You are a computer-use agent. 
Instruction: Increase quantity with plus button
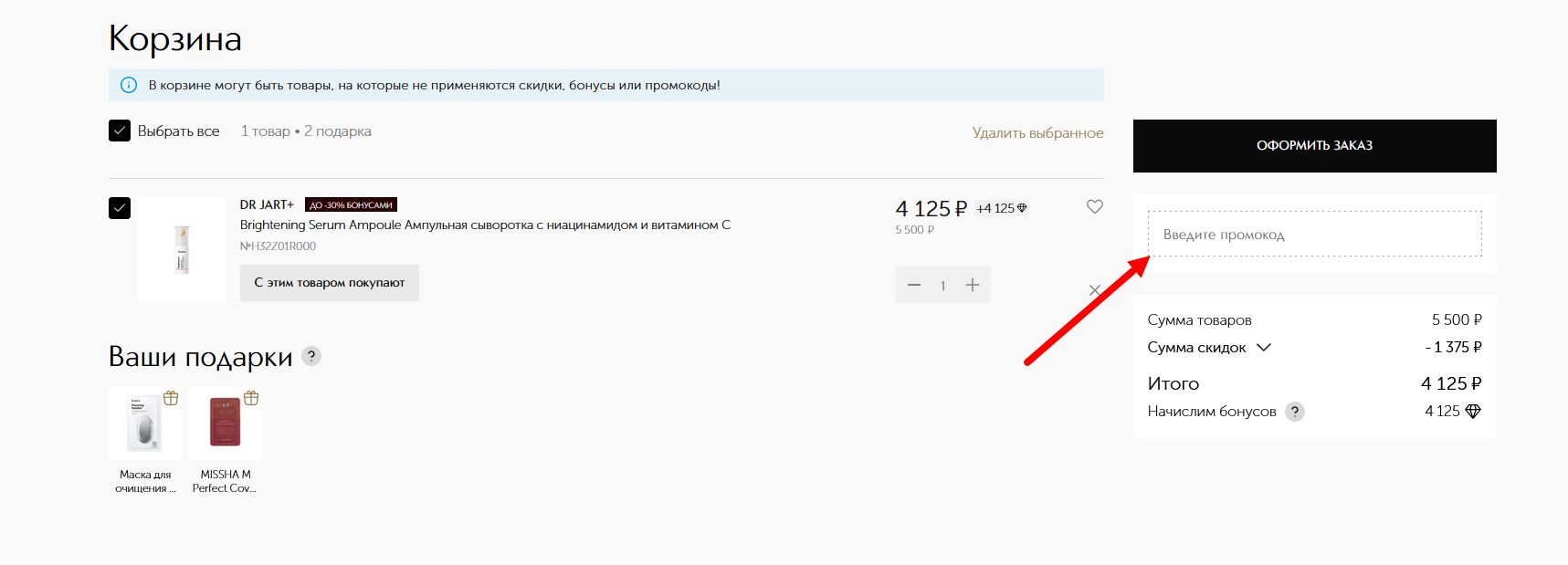(x=973, y=285)
